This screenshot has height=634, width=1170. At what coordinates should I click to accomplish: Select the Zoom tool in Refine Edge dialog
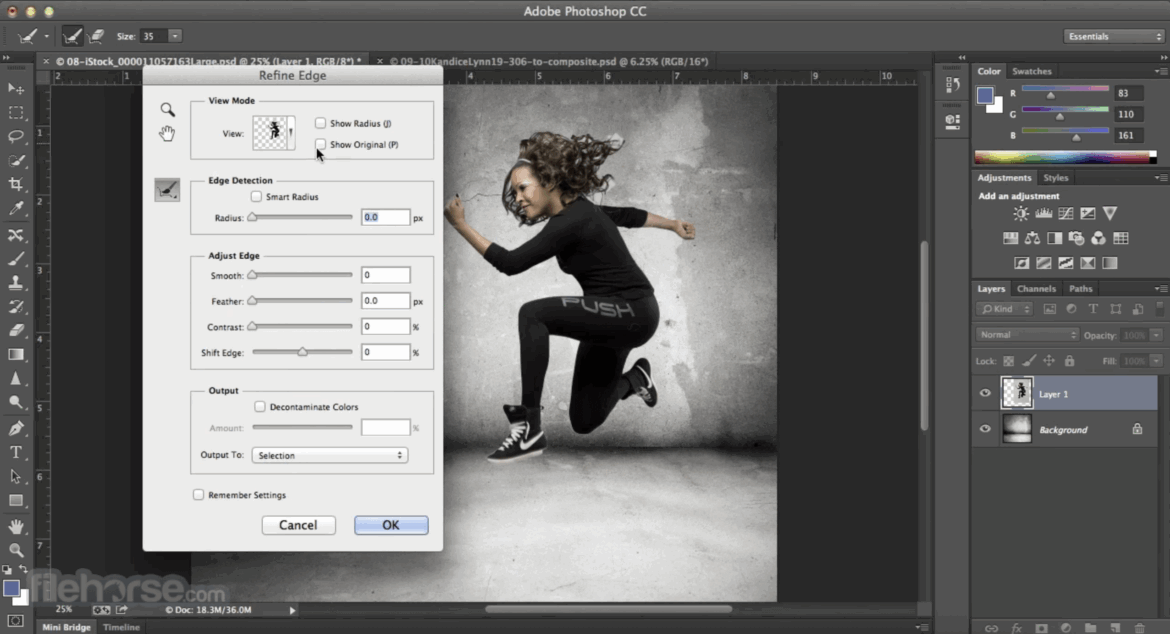(x=167, y=109)
